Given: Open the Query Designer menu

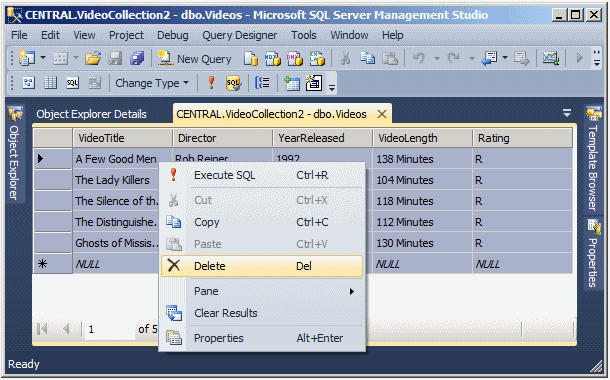Looking at the screenshot, I should click(x=239, y=35).
